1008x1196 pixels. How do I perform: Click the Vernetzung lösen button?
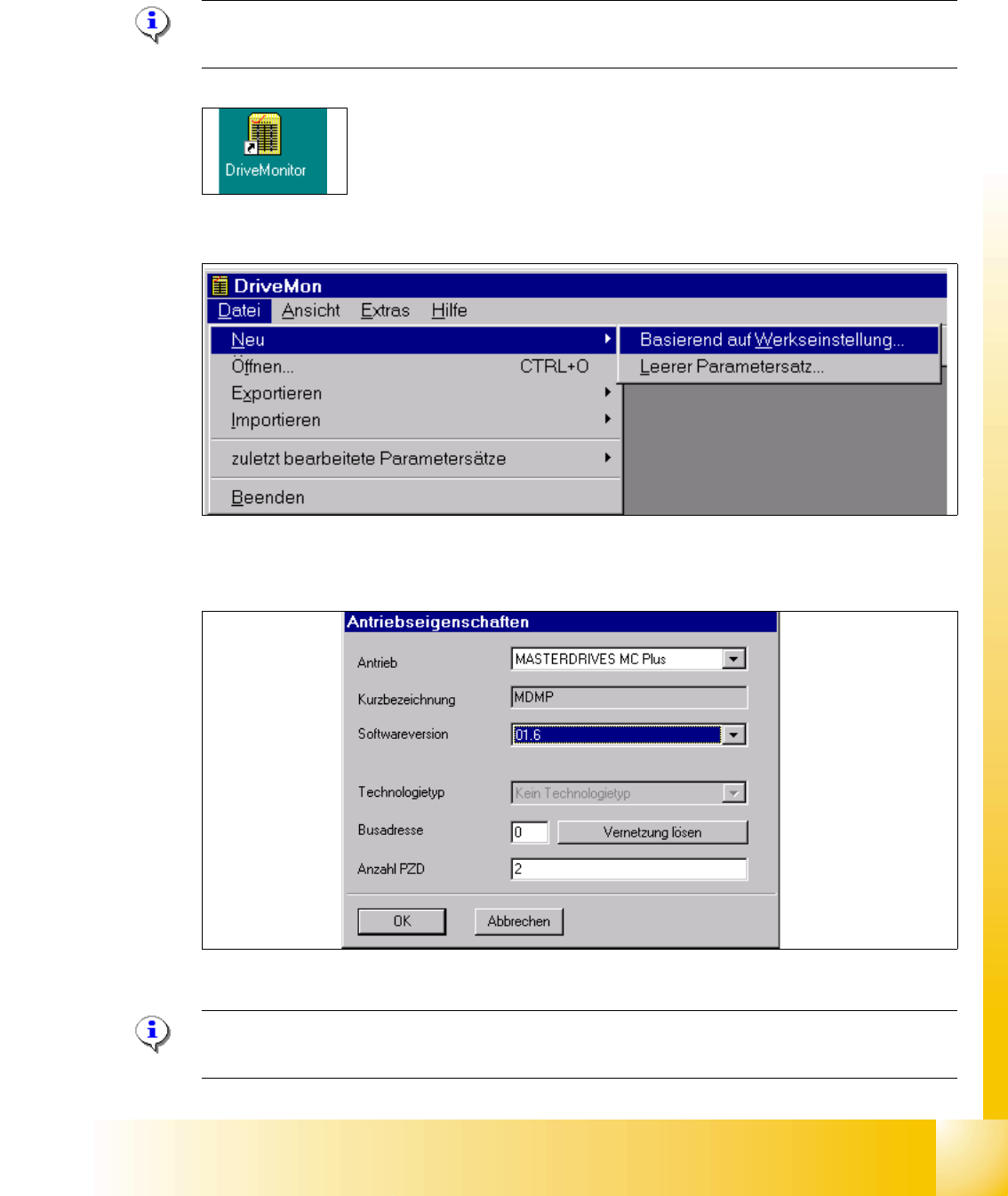[x=652, y=832]
